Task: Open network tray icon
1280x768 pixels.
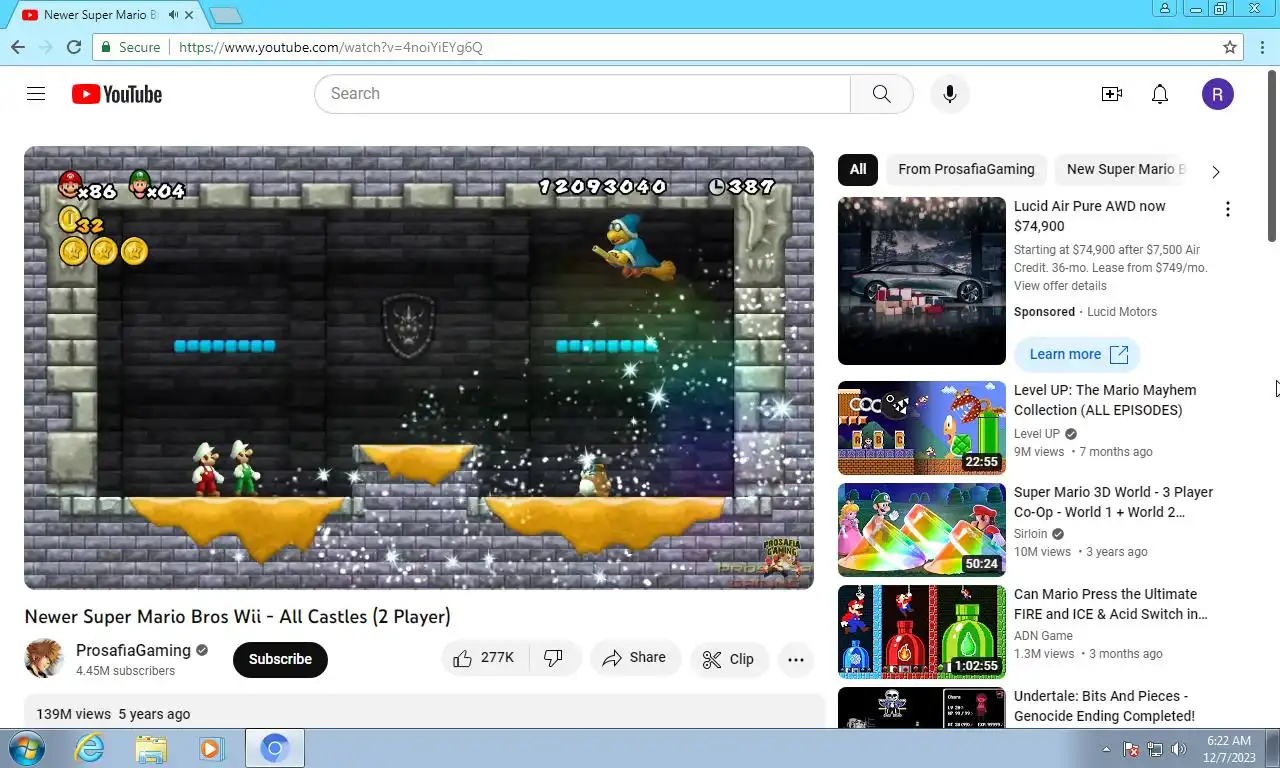Action: point(1155,748)
